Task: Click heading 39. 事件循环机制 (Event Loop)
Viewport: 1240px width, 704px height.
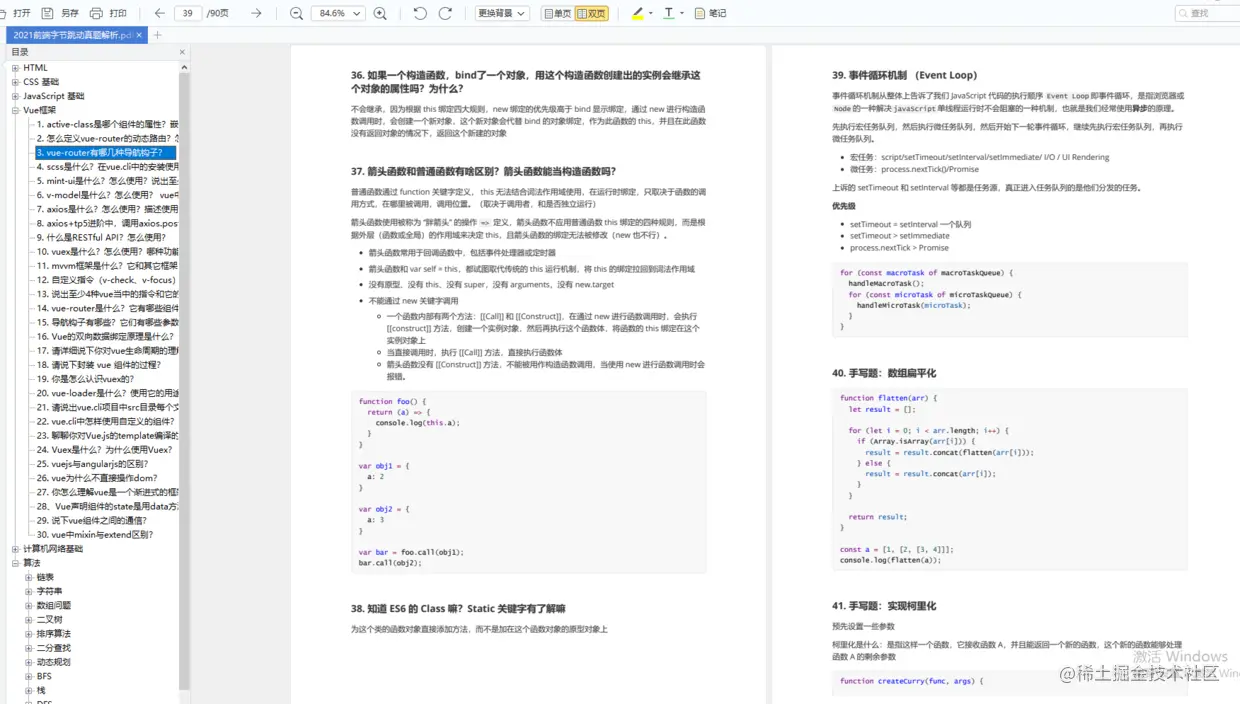Action: click(905, 75)
